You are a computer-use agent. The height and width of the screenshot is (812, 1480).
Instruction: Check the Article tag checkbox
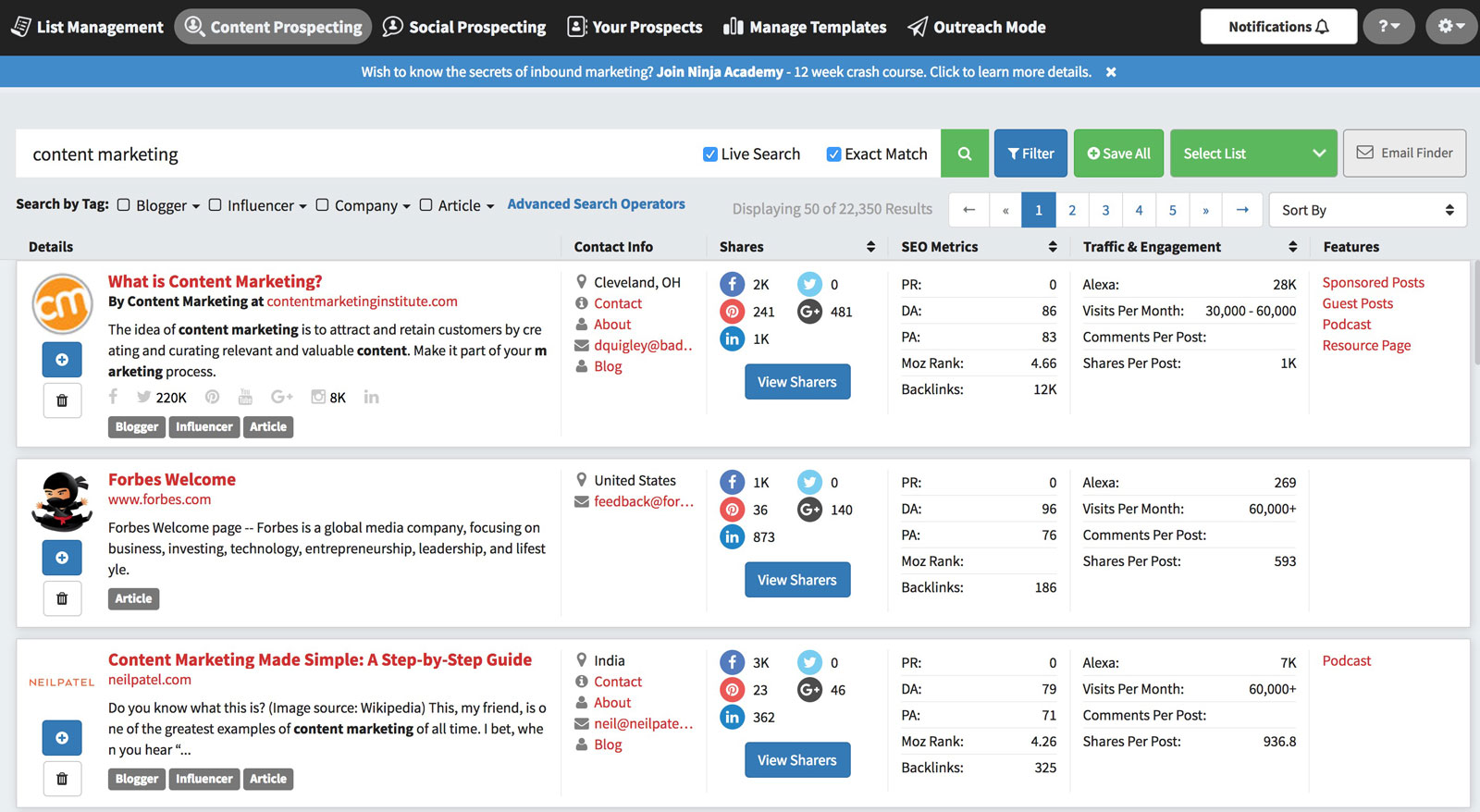425,205
